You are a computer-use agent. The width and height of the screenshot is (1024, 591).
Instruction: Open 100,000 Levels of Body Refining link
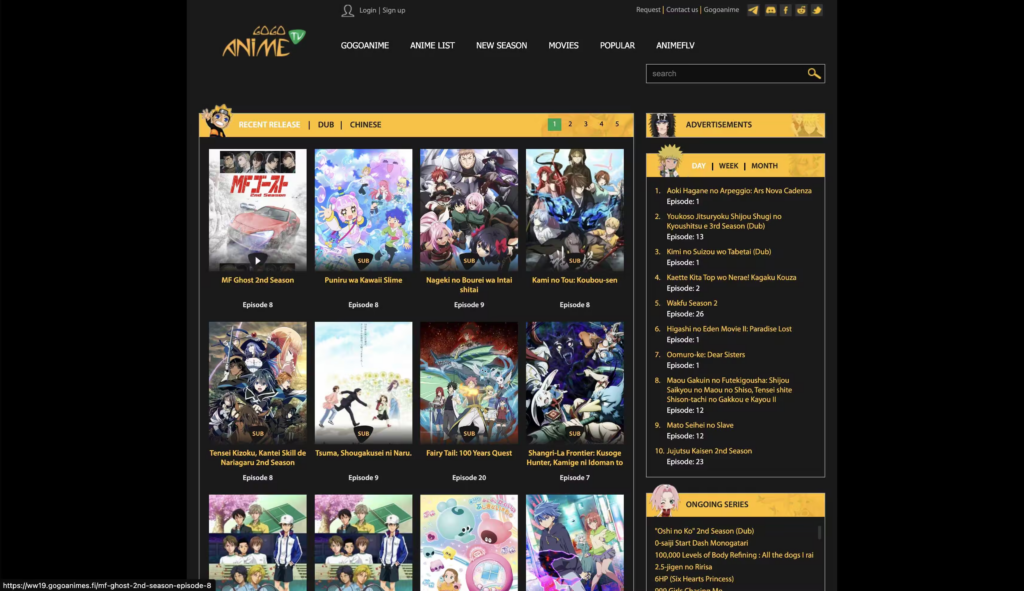click(733, 555)
